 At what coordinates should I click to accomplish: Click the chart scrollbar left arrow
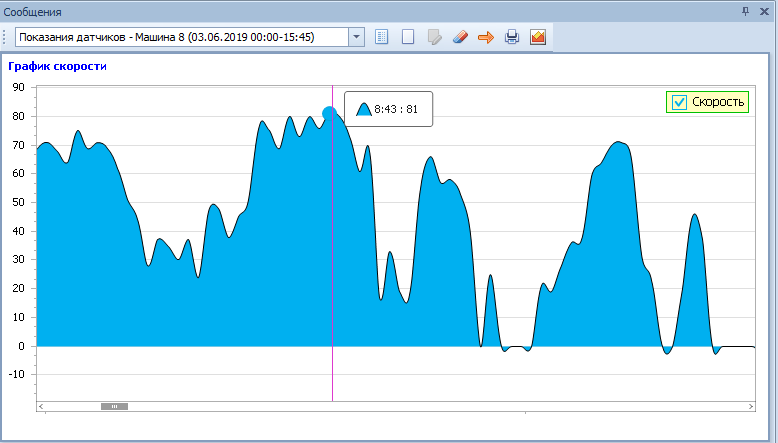[41, 407]
